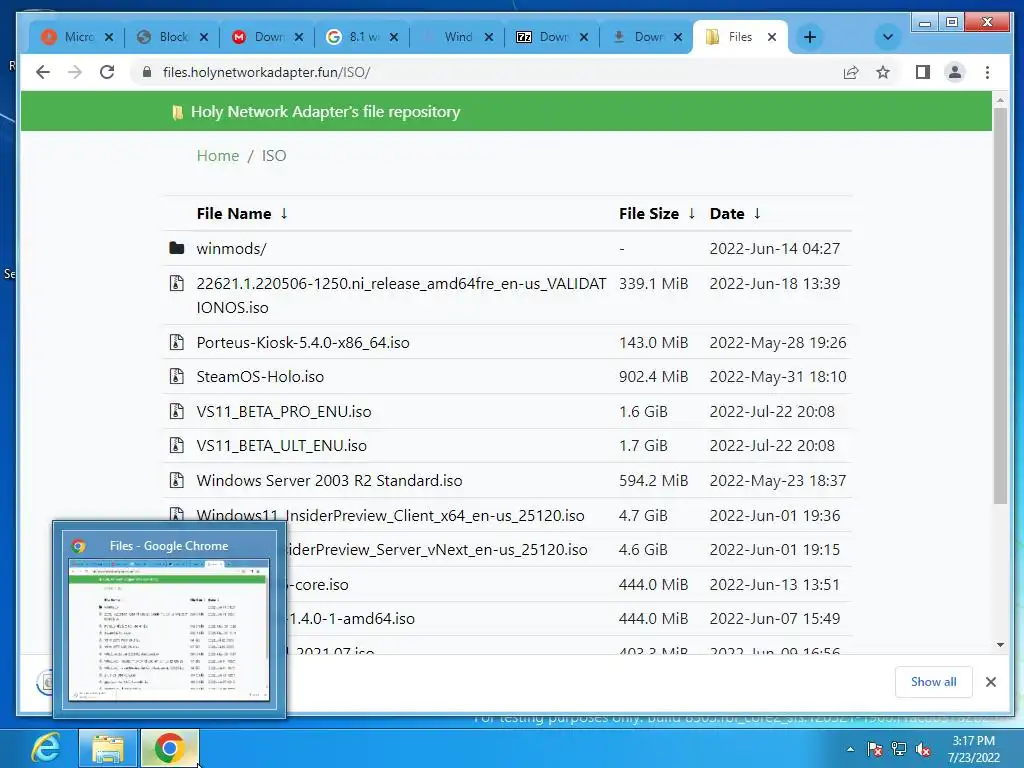Bookmark this page with the star
1024x768 pixels.
[x=883, y=72]
